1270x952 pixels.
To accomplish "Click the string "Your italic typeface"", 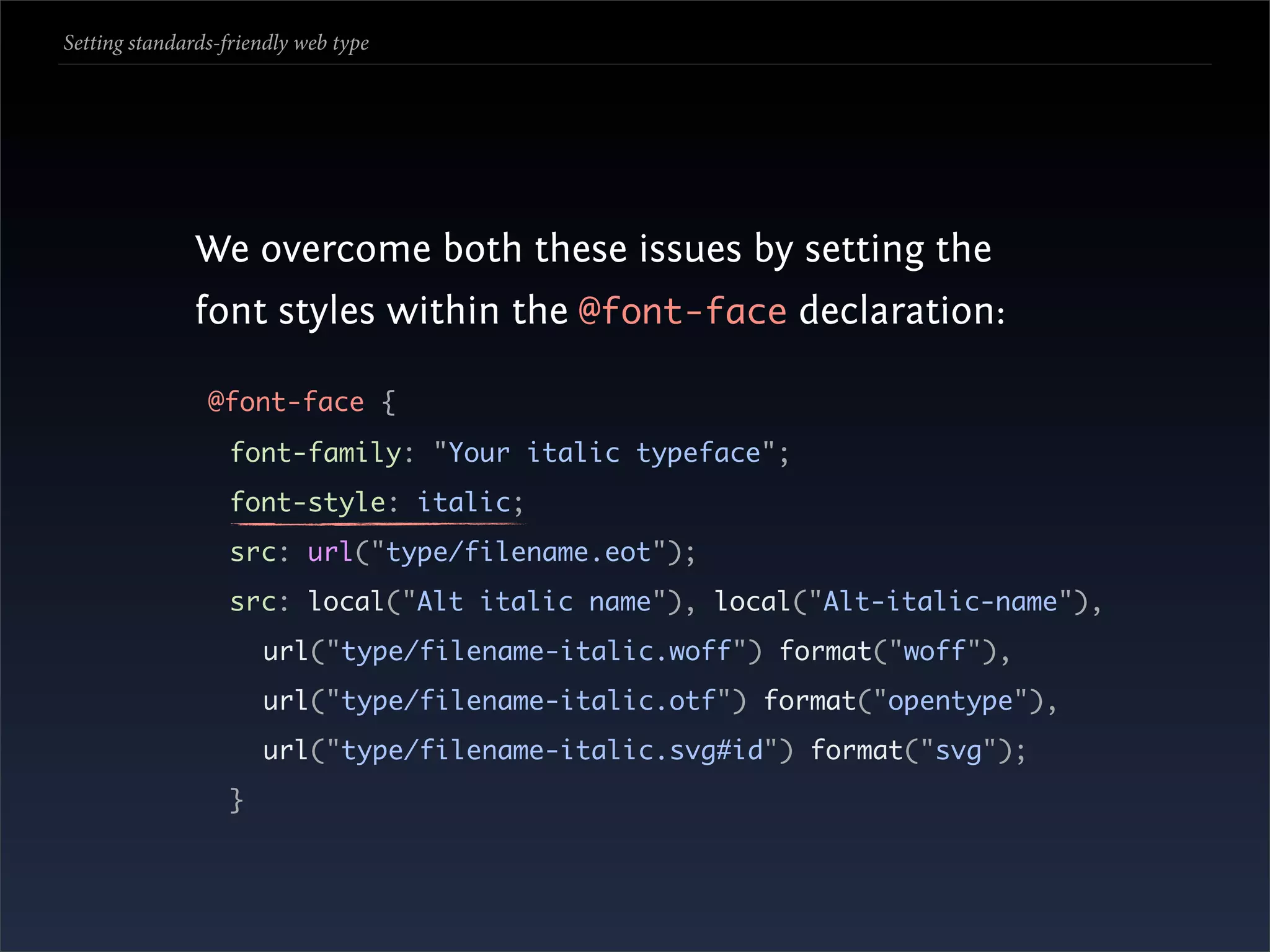I will pos(605,453).
